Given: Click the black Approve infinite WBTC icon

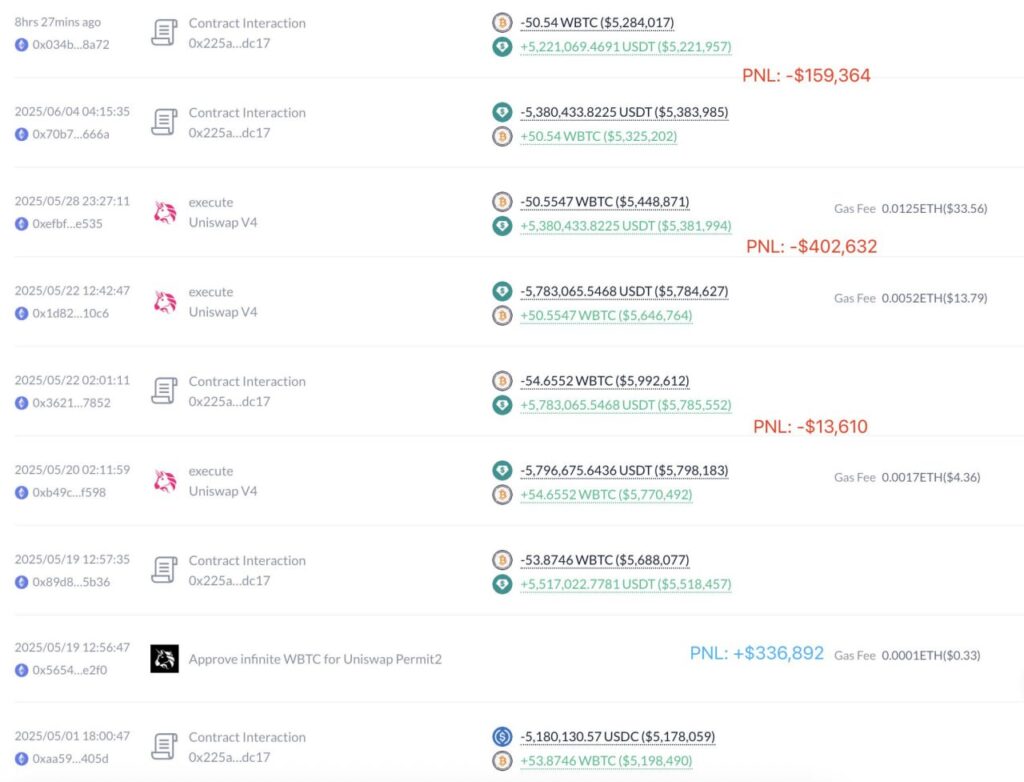Looking at the screenshot, I should coord(164,658).
